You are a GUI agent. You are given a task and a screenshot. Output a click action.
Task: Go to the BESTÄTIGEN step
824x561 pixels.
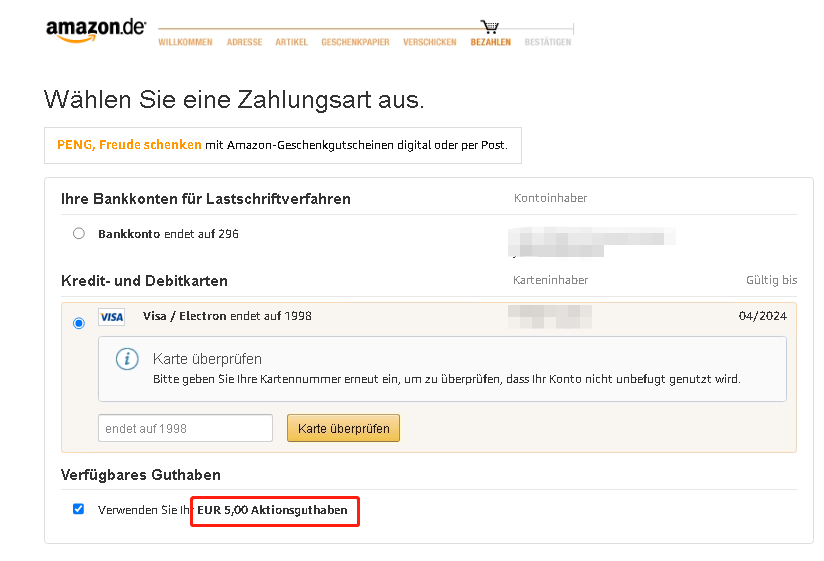coord(548,42)
